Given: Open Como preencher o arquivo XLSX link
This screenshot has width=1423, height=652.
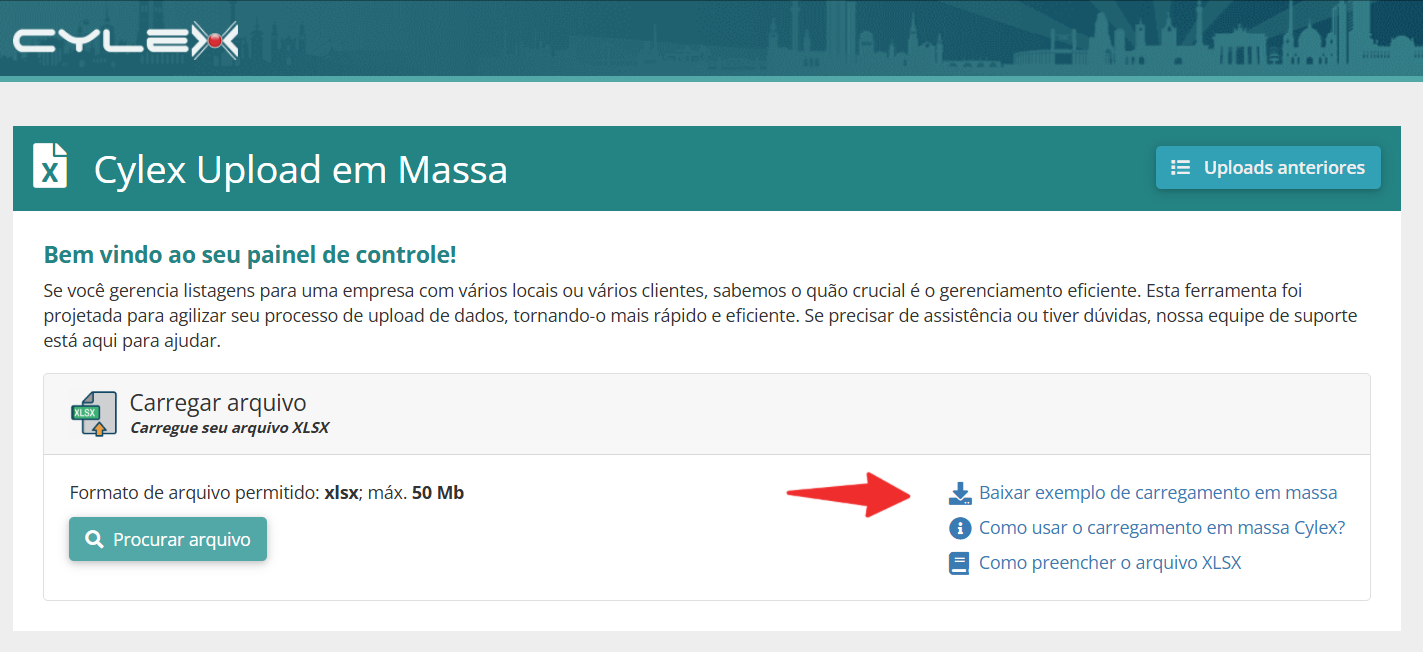Looking at the screenshot, I should [x=1110, y=563].
